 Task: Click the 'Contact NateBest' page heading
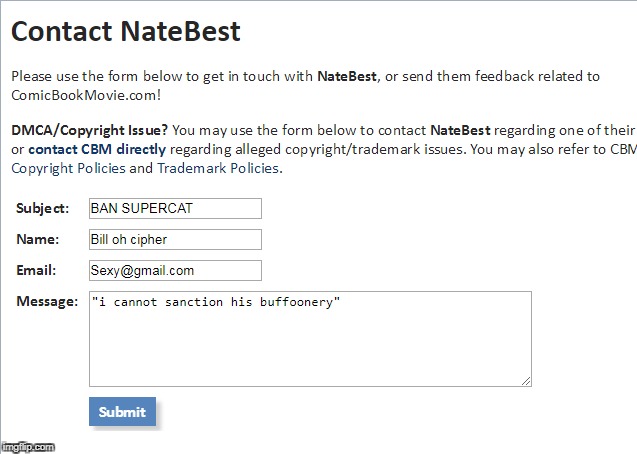126,31
